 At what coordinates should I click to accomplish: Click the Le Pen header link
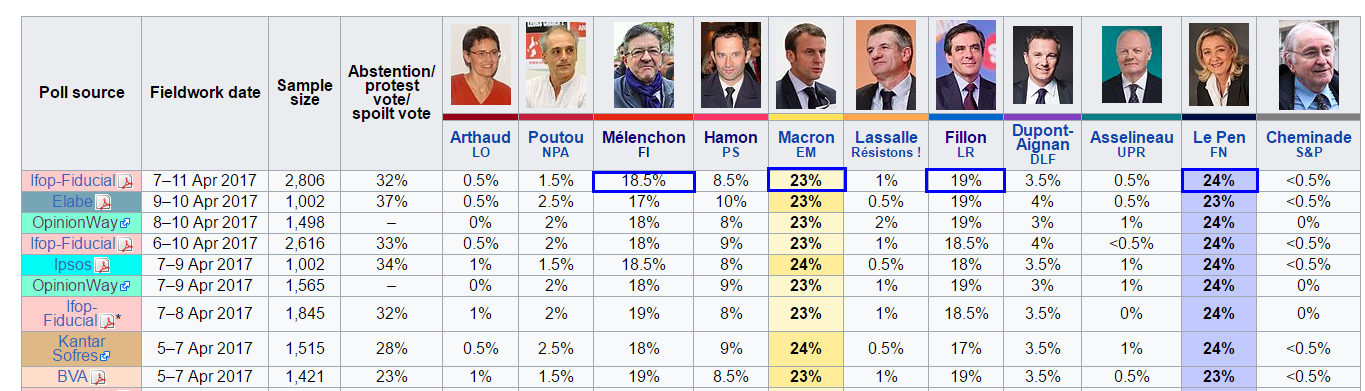pyautogui.click(x=1218, y=137)
